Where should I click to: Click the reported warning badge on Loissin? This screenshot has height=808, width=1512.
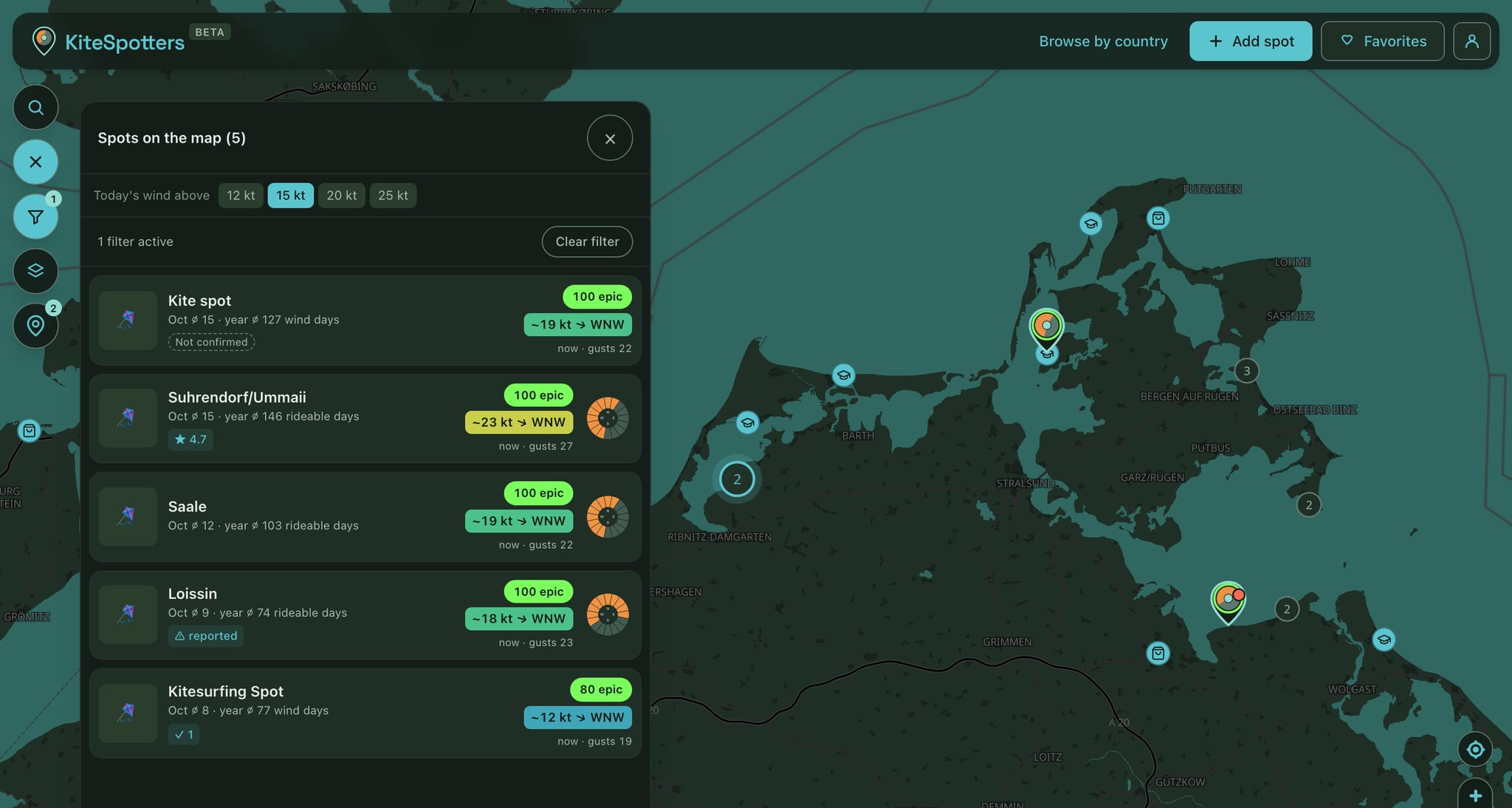point(206,636)
